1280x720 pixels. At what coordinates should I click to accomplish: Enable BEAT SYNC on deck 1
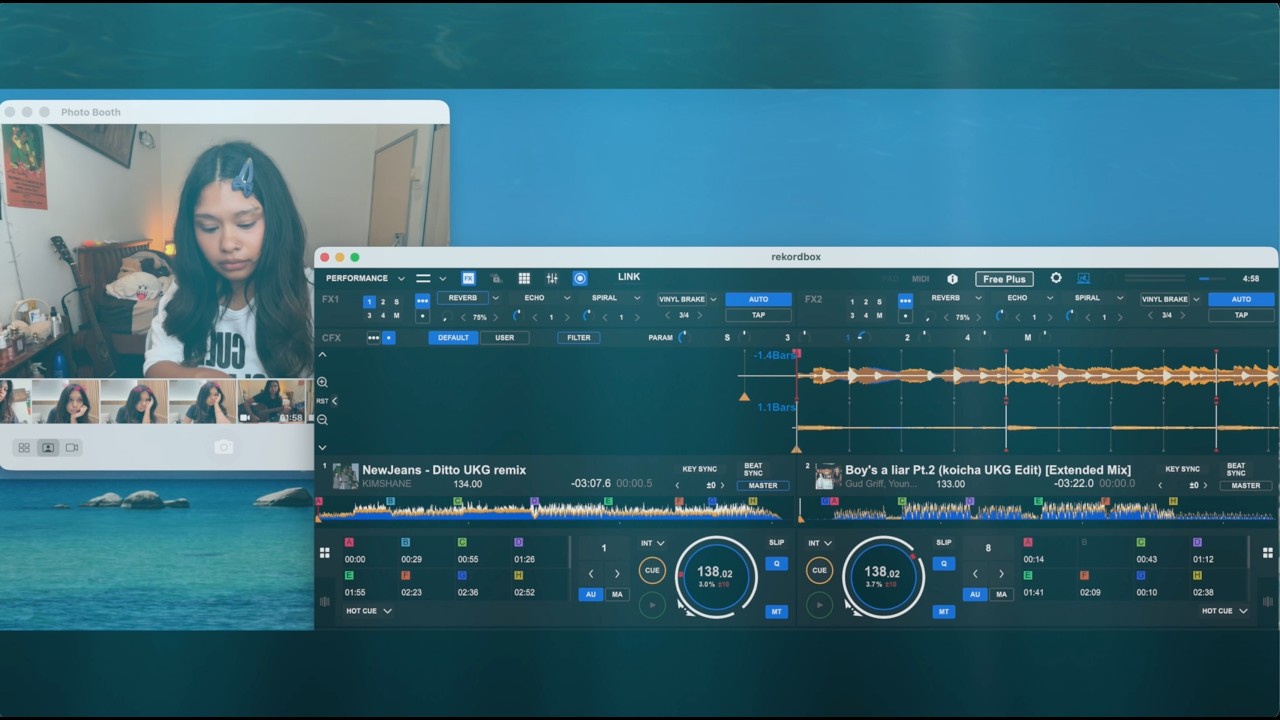[753, 469]
